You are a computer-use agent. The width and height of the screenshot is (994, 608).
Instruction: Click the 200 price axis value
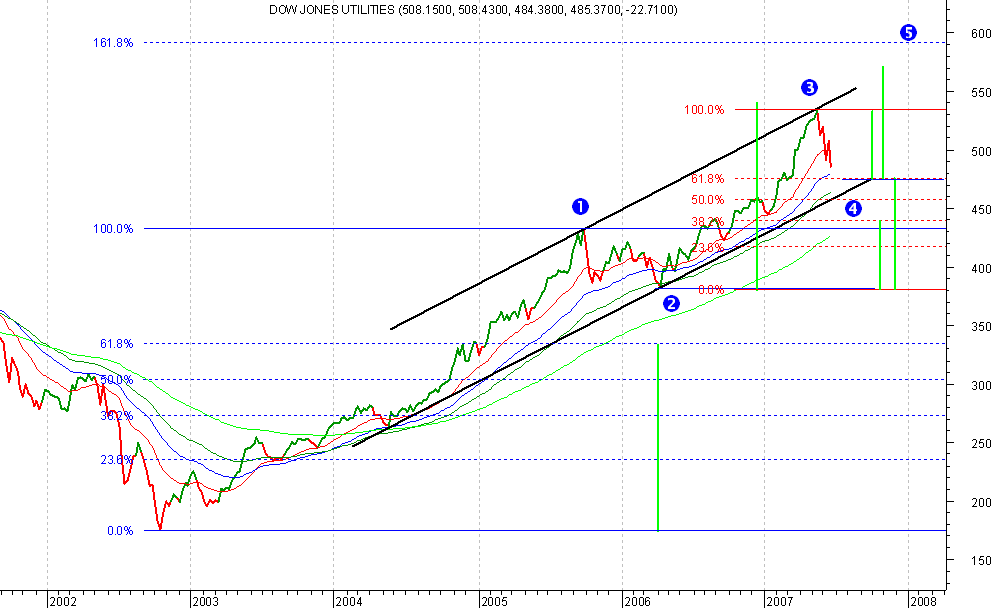pos(981,502)
